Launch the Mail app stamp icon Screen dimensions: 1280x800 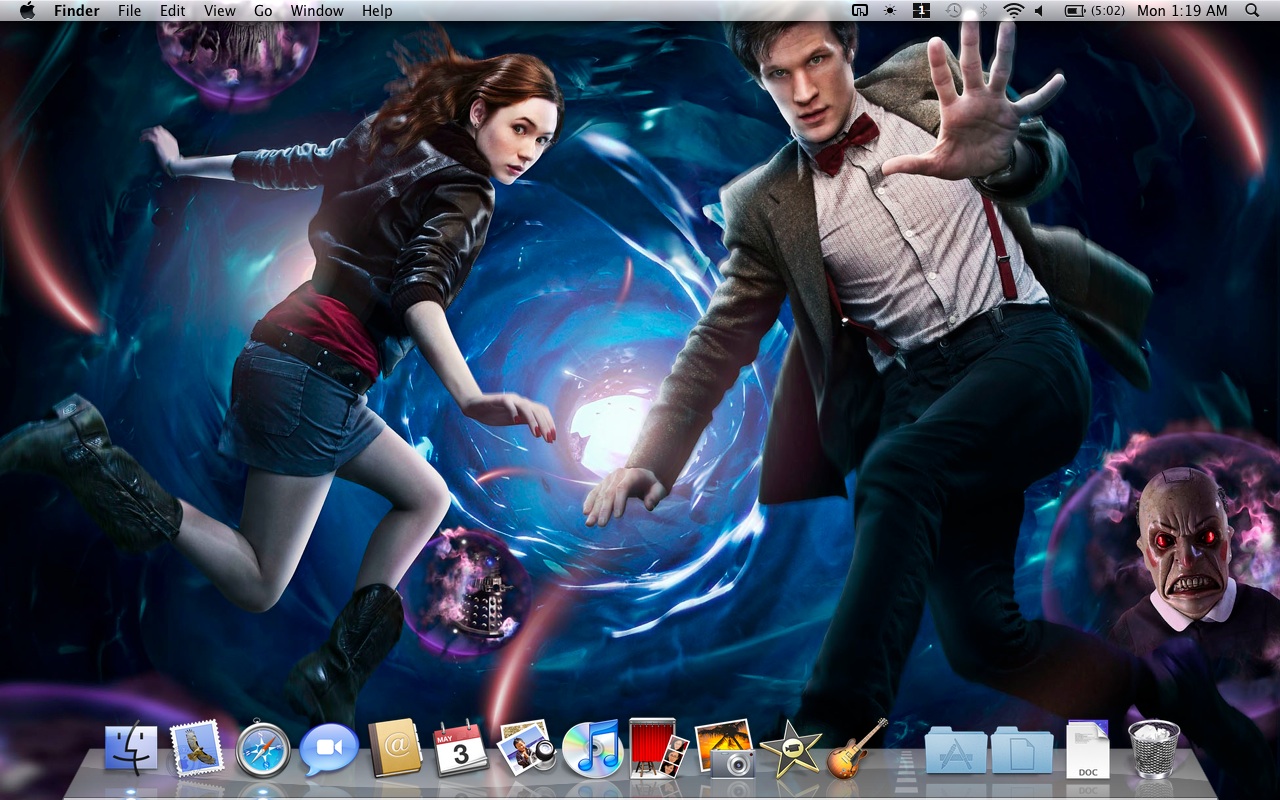point(197,750)
